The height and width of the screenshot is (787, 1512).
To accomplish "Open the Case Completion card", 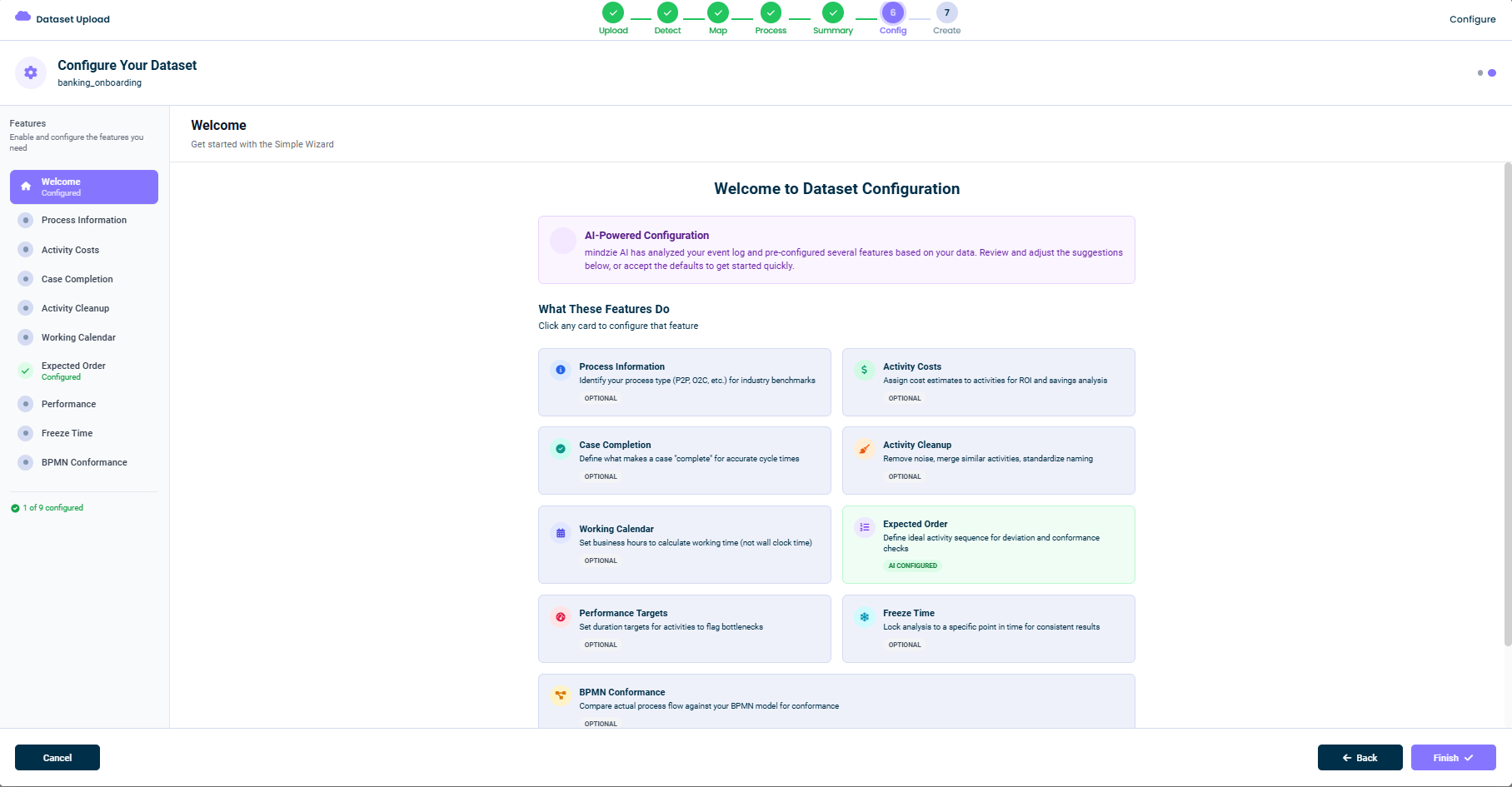I will click(x=685, y=461).
